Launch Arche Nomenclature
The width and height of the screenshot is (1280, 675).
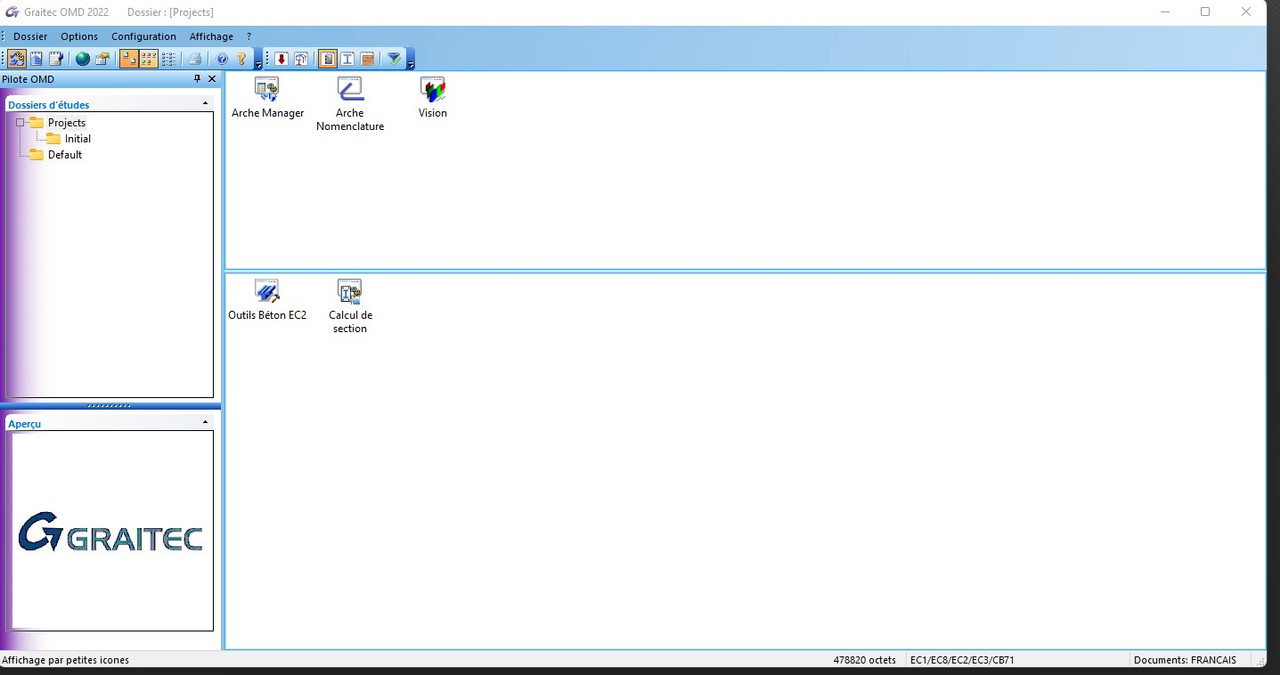point(350,105)
